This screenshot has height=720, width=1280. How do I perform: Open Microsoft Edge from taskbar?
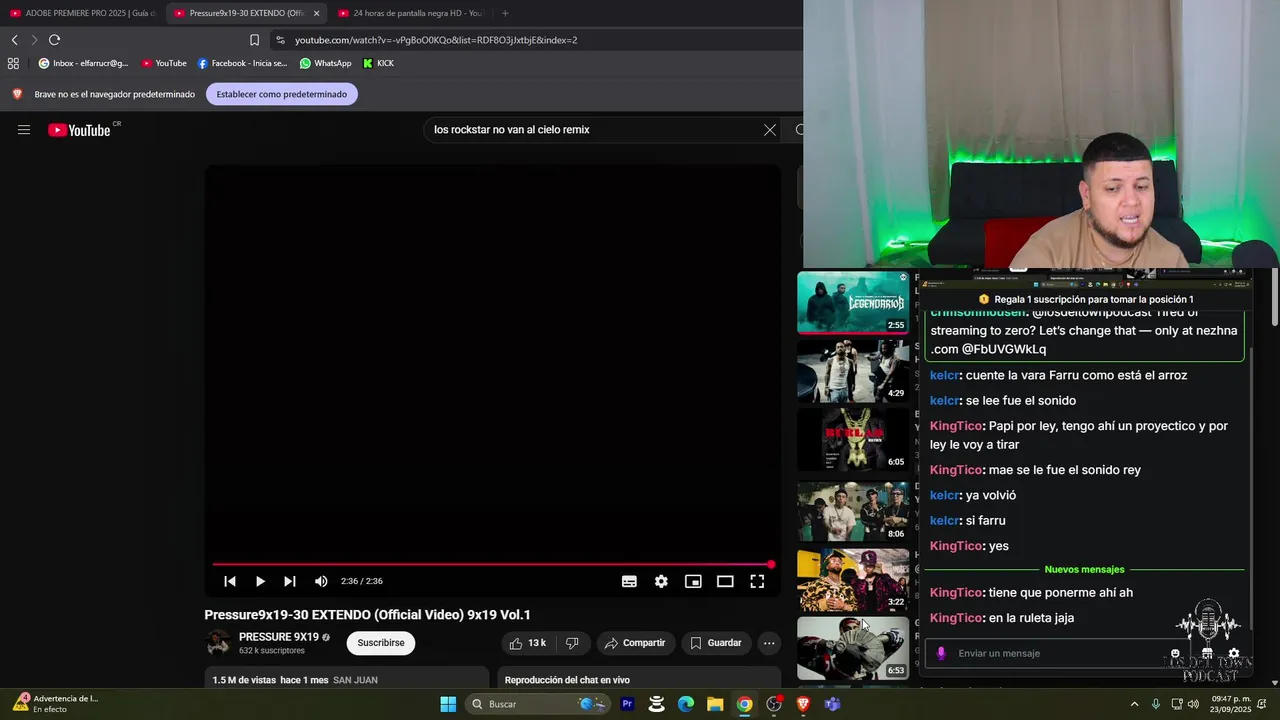point(686,704)
